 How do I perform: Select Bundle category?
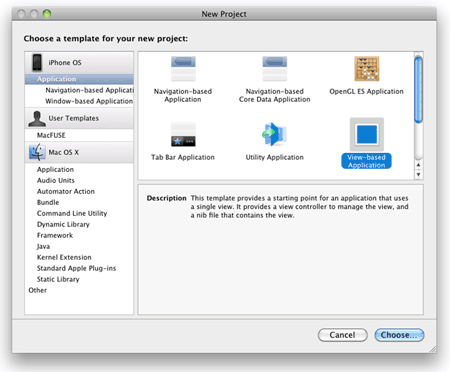[x=79, y=202]
